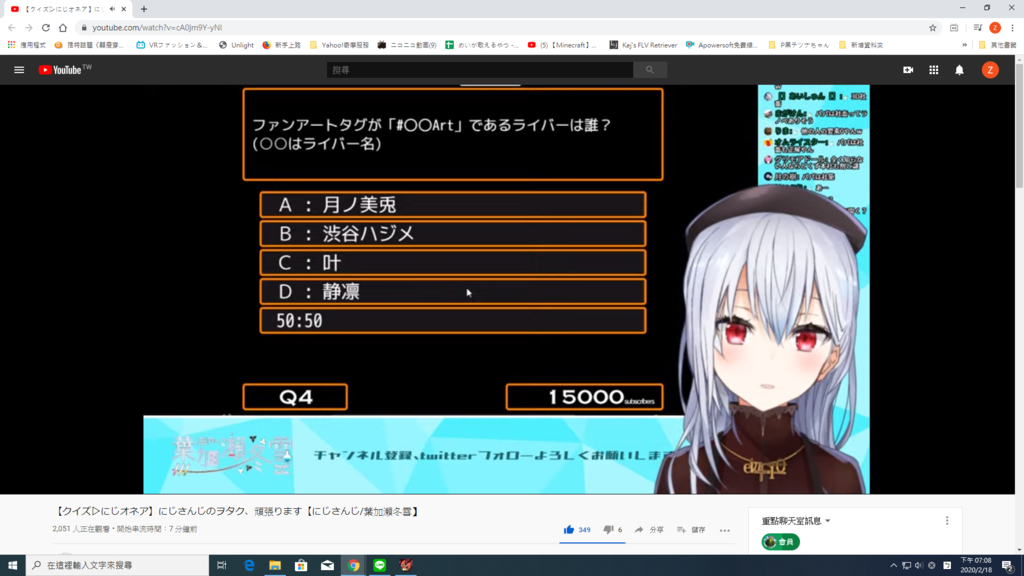This screenshot has height=576, width=1024.
Task: Open the YouTube apps grid icon
Action: [x=934, y=70]
